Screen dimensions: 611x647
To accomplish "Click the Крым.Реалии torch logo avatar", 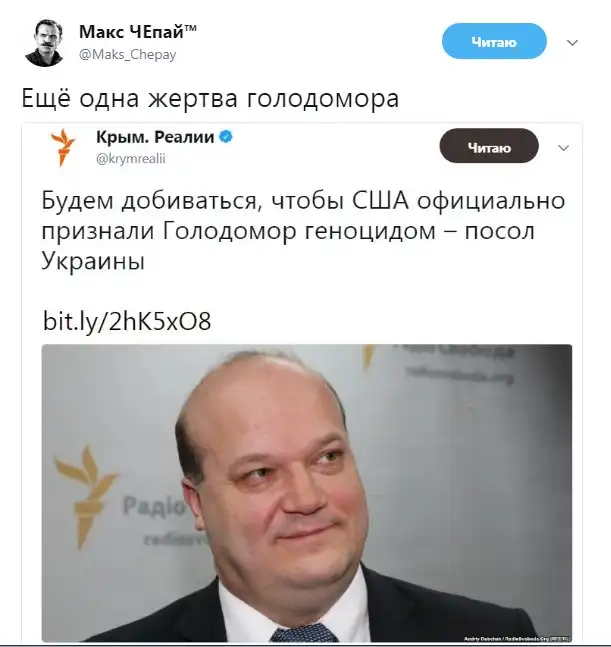I will point(63,147).
